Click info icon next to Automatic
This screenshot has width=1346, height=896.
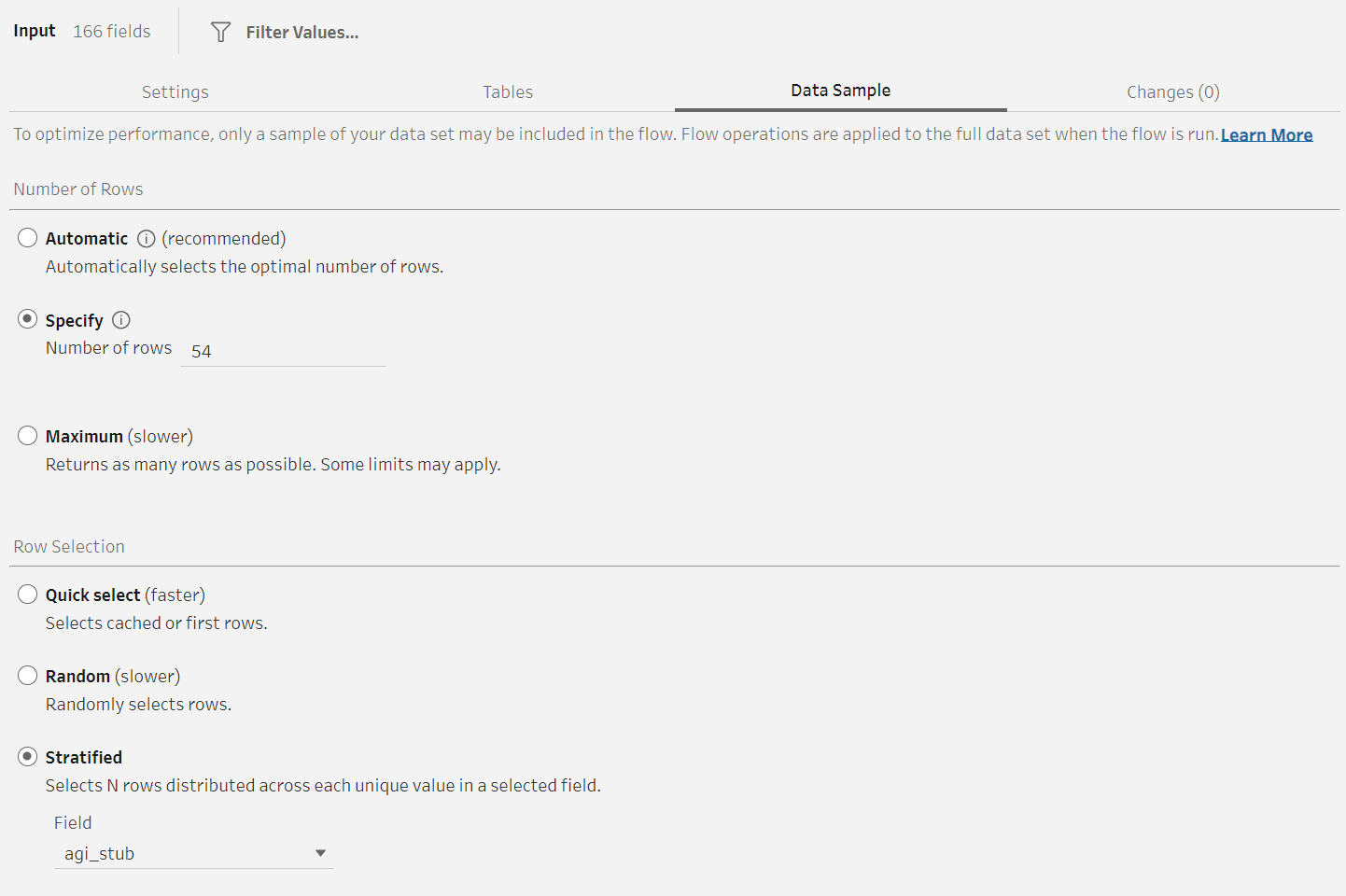(x=147, y=239)
